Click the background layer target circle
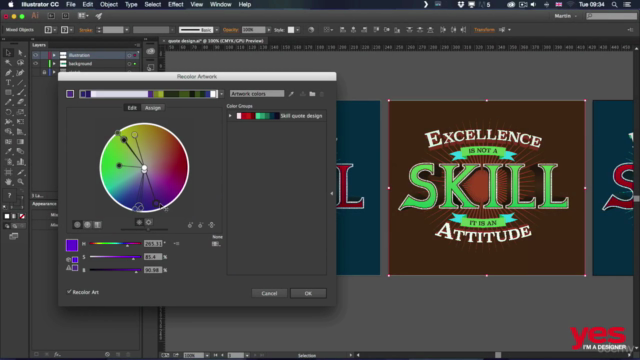 pos(129,64)
